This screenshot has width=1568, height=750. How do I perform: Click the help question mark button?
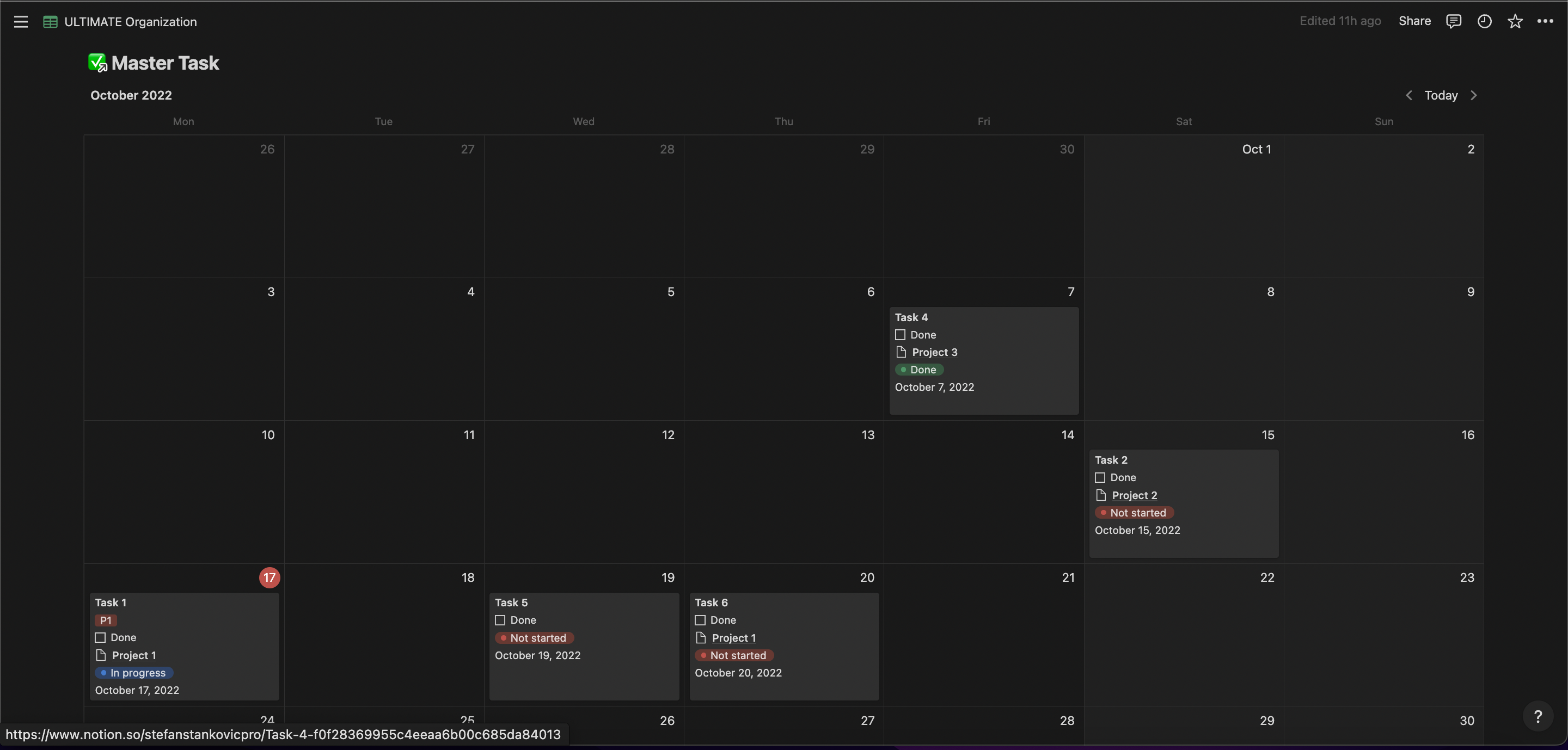1538,717
